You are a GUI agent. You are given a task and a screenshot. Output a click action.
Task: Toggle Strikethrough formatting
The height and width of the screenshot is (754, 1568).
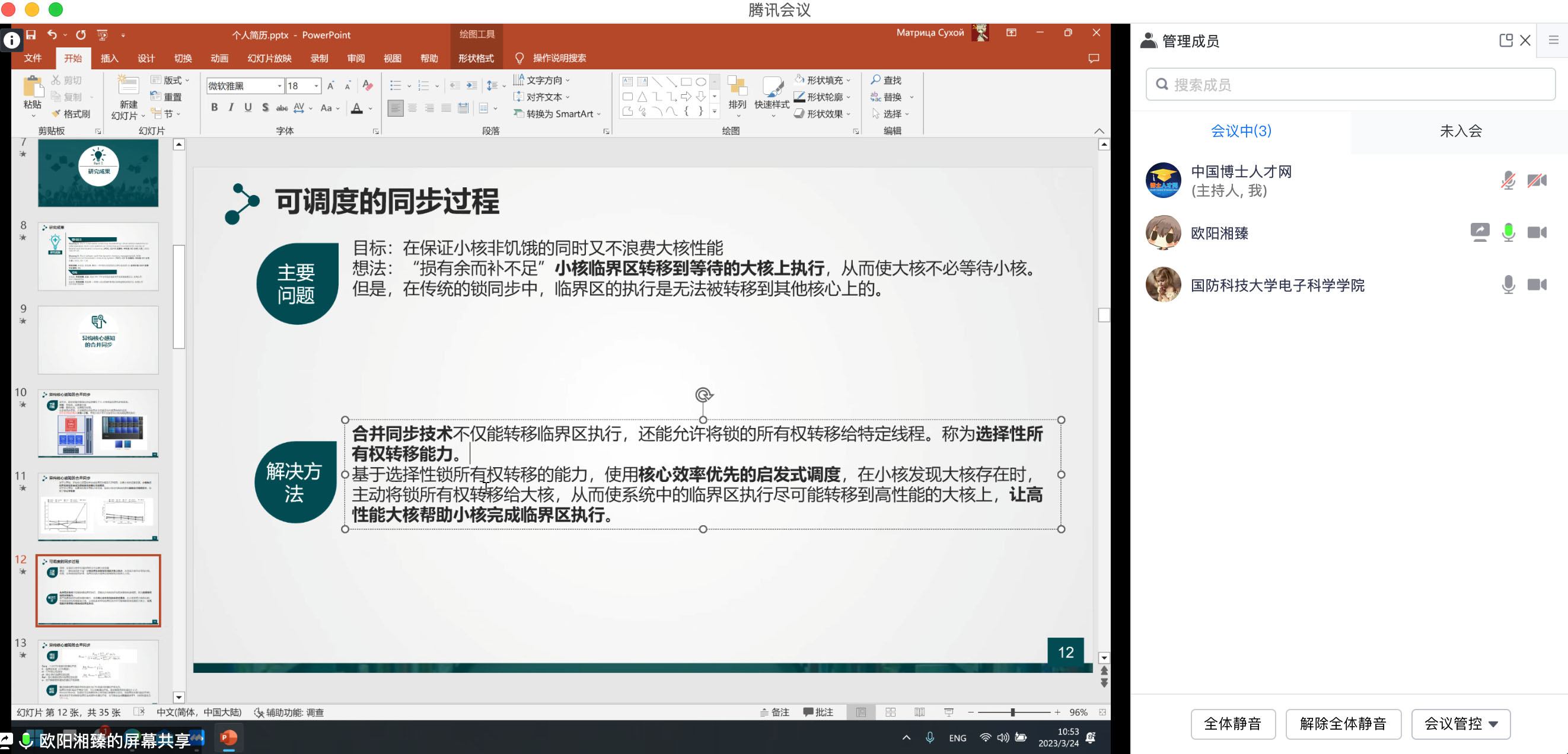click(282, 108)
